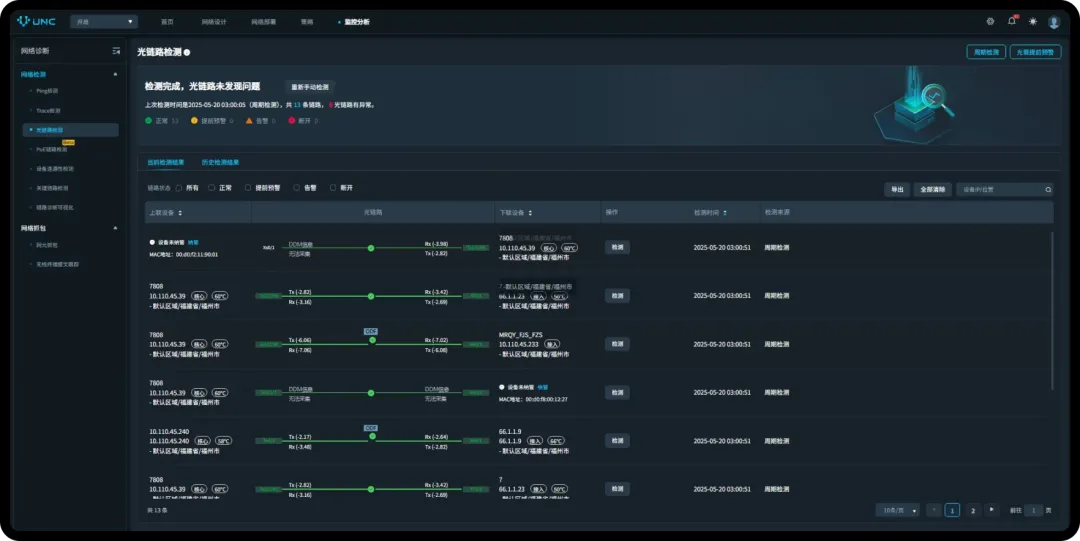The height and width of the screenshot is (541, 1080).
Task: Click the 重新手动检测 button
Action: tap(310, 87)
